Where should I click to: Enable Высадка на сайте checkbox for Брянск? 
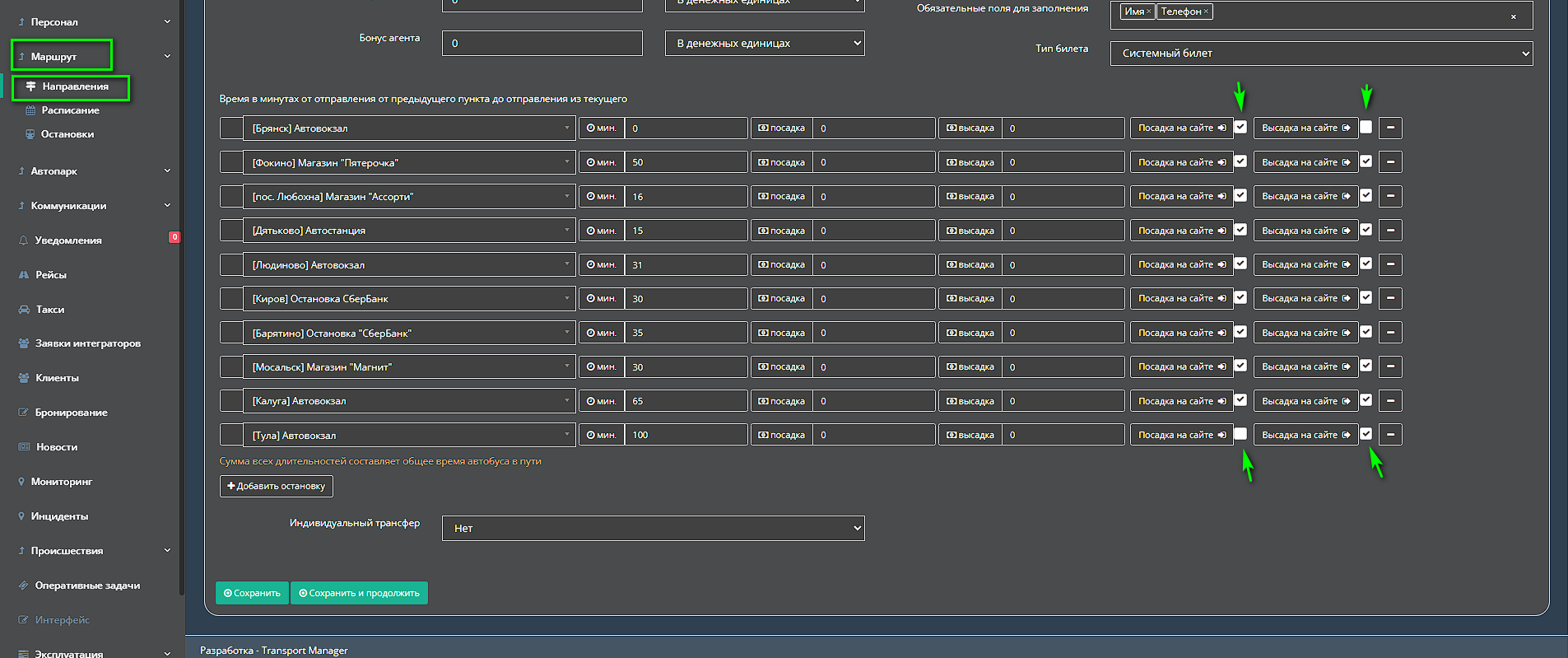(x=1366, y=127)
